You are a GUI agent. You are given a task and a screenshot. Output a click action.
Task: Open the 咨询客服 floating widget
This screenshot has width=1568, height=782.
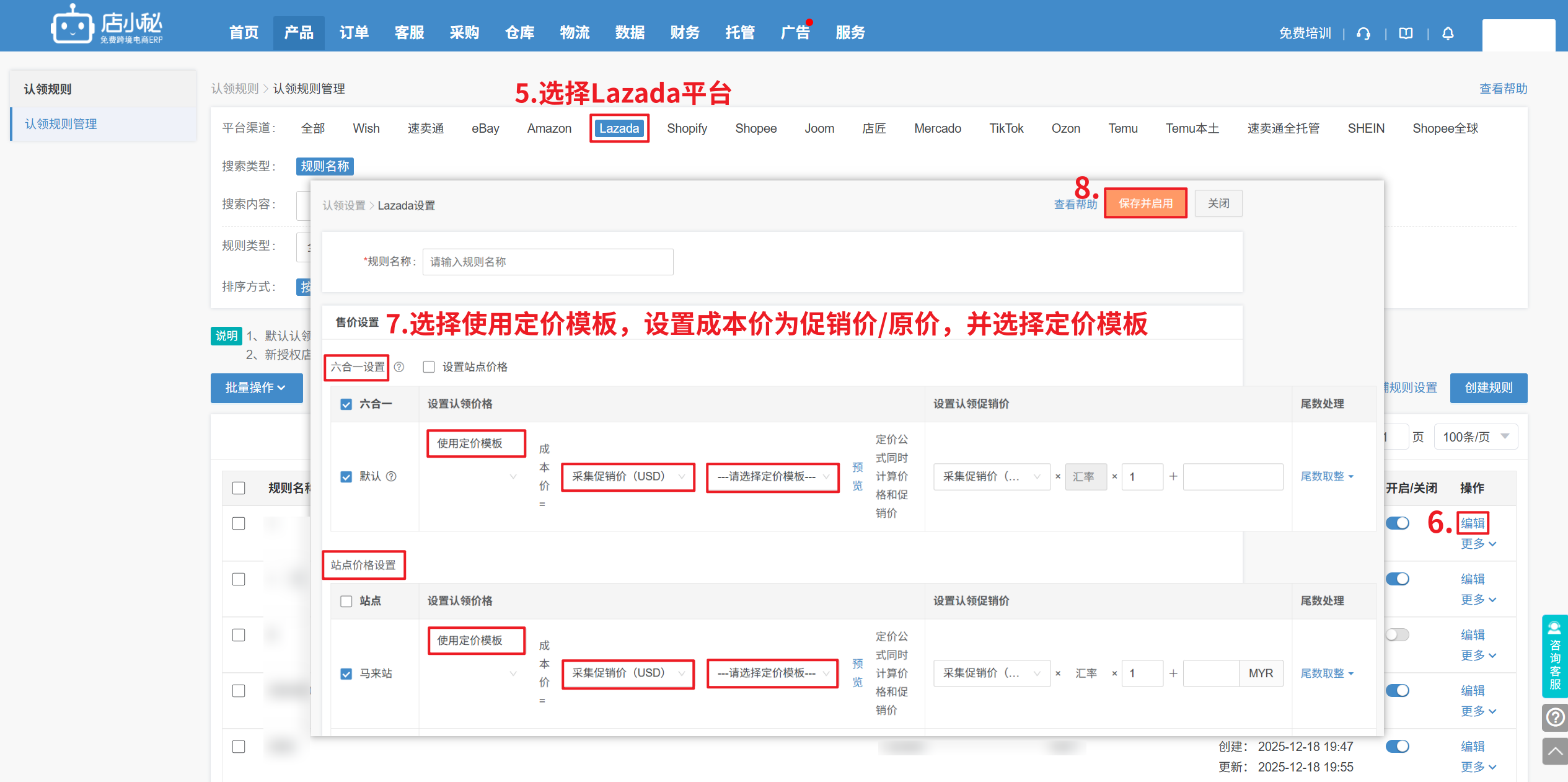(1554, 656)
